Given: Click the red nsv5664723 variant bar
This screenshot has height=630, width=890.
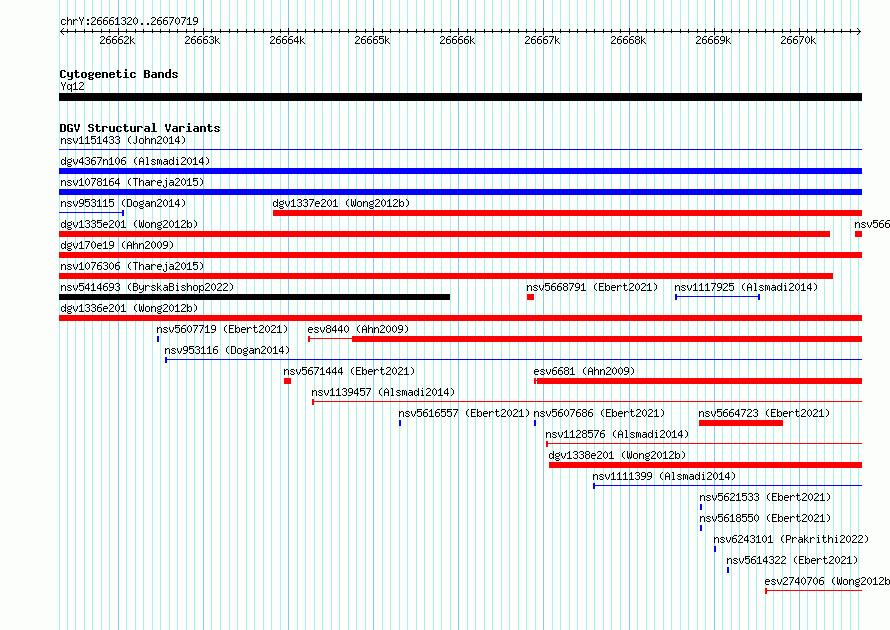Looking at the screenshot, I should click(x=741, y=423).
